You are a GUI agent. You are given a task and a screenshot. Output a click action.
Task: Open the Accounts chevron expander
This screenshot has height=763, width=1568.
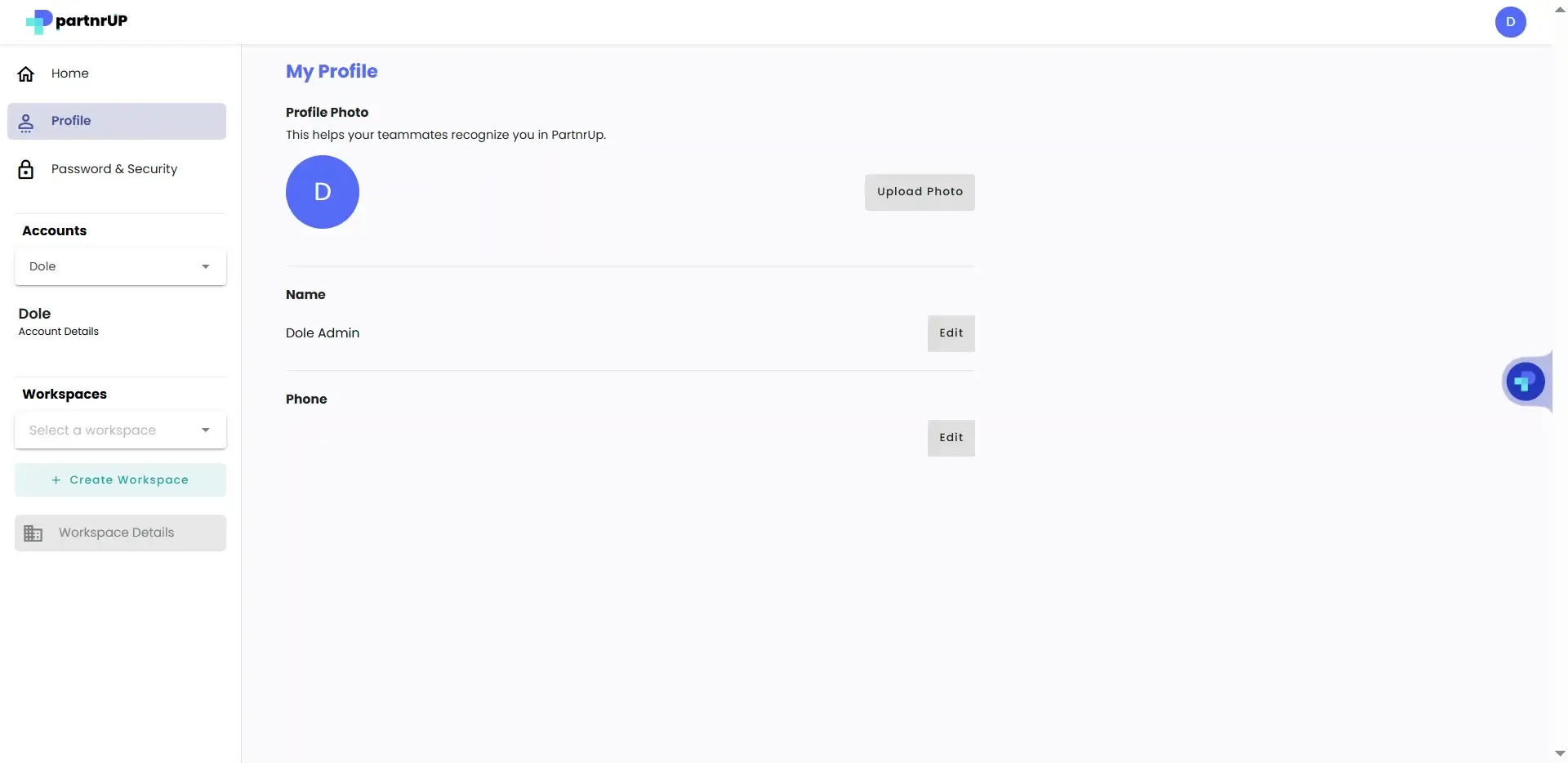click(x=206, y=266)
